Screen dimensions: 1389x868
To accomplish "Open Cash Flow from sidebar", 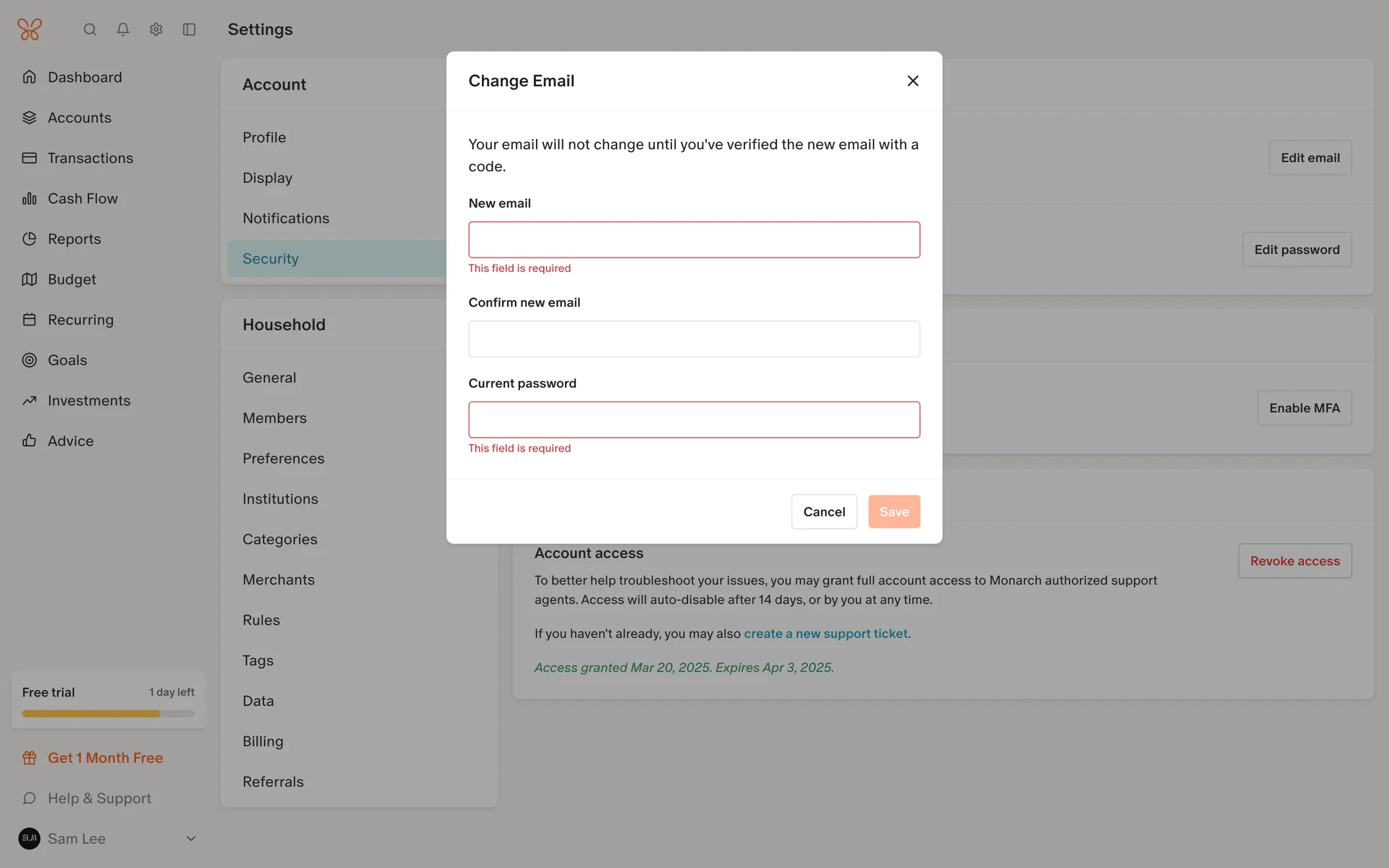I will click(82, 198).
